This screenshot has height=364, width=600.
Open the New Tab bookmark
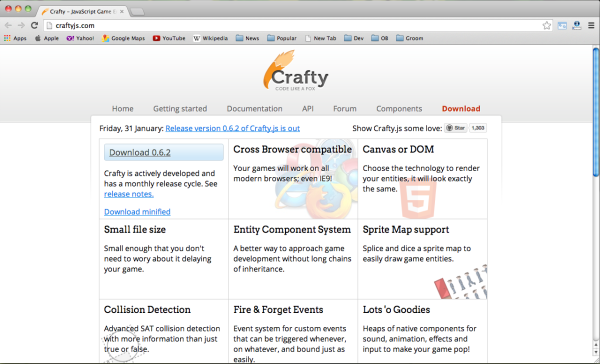321,38
